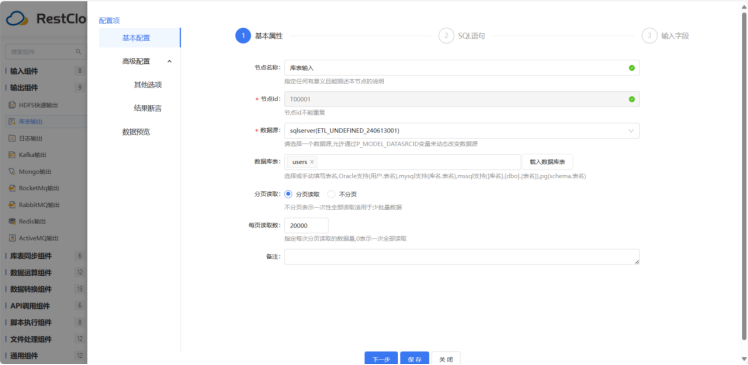
Task: Open the 基本配置 menu item
Action: [x=140, y=38]
